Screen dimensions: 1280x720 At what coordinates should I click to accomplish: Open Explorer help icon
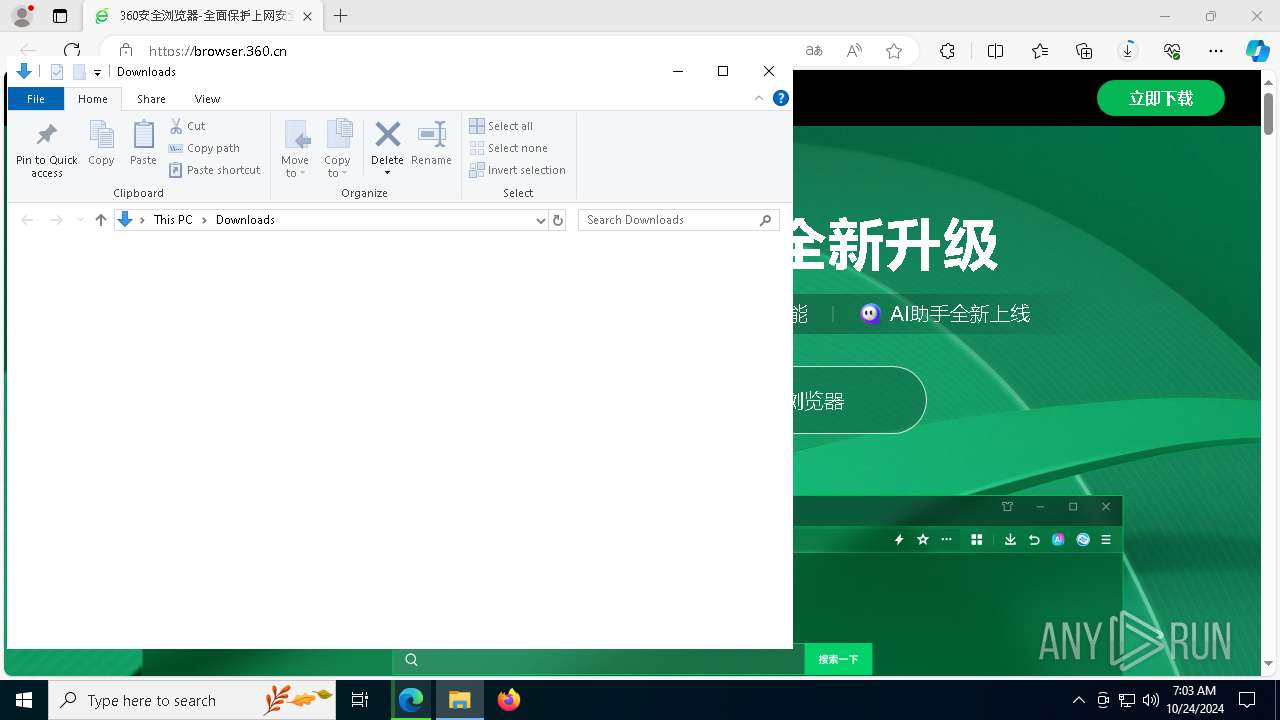[x=781, y=98]
